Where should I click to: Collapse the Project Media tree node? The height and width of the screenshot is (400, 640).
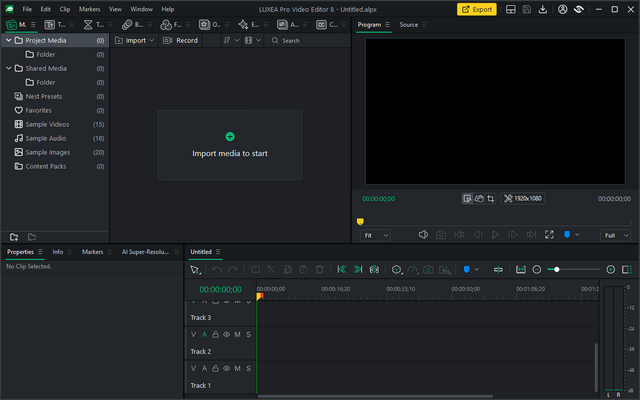(x=9, y=40)
